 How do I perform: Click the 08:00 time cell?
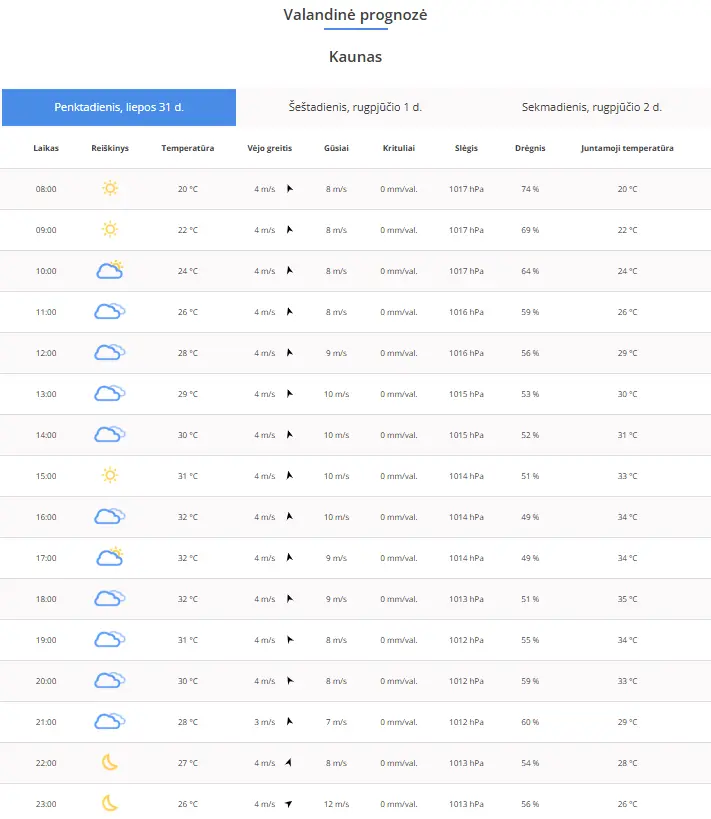tap(46, 189)
